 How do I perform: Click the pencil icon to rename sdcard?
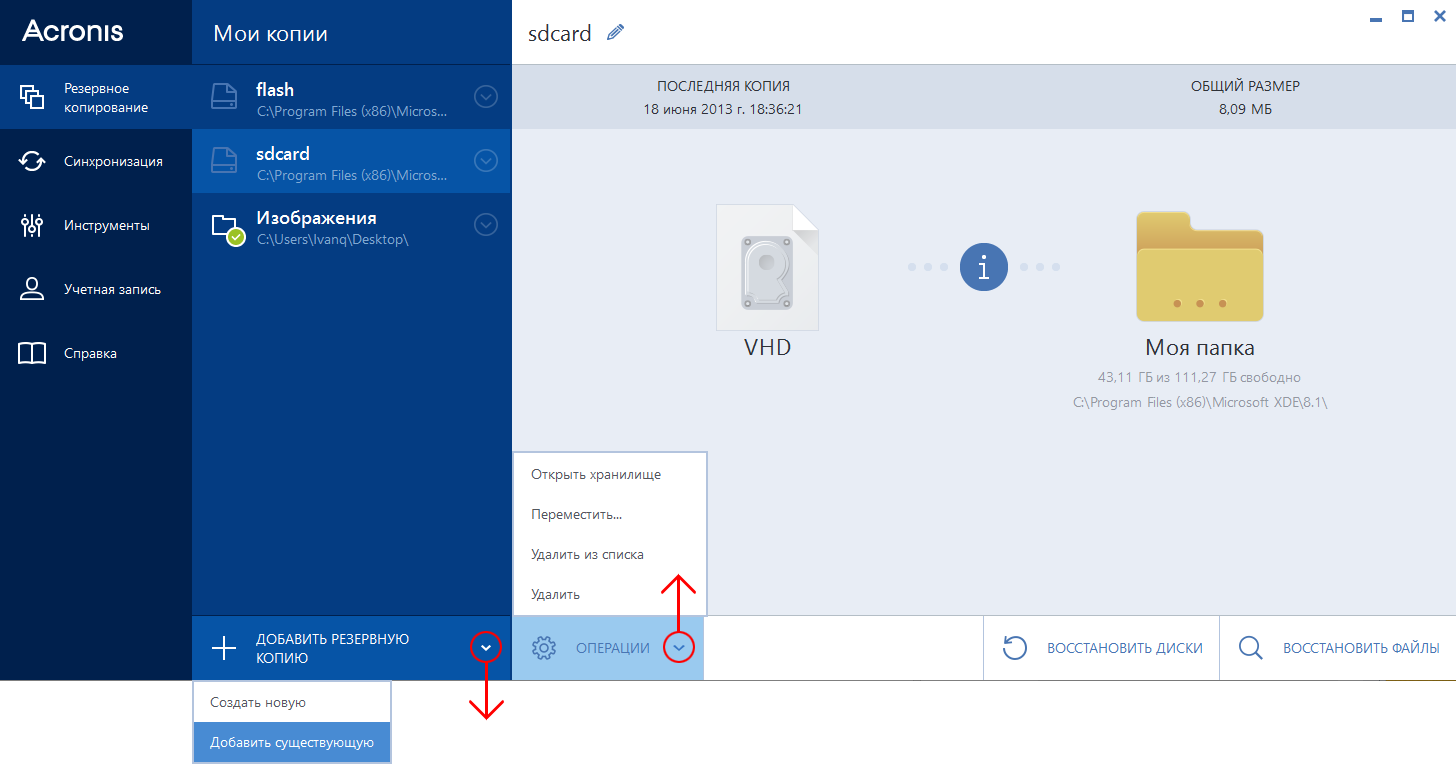click(x=615, y=33)
